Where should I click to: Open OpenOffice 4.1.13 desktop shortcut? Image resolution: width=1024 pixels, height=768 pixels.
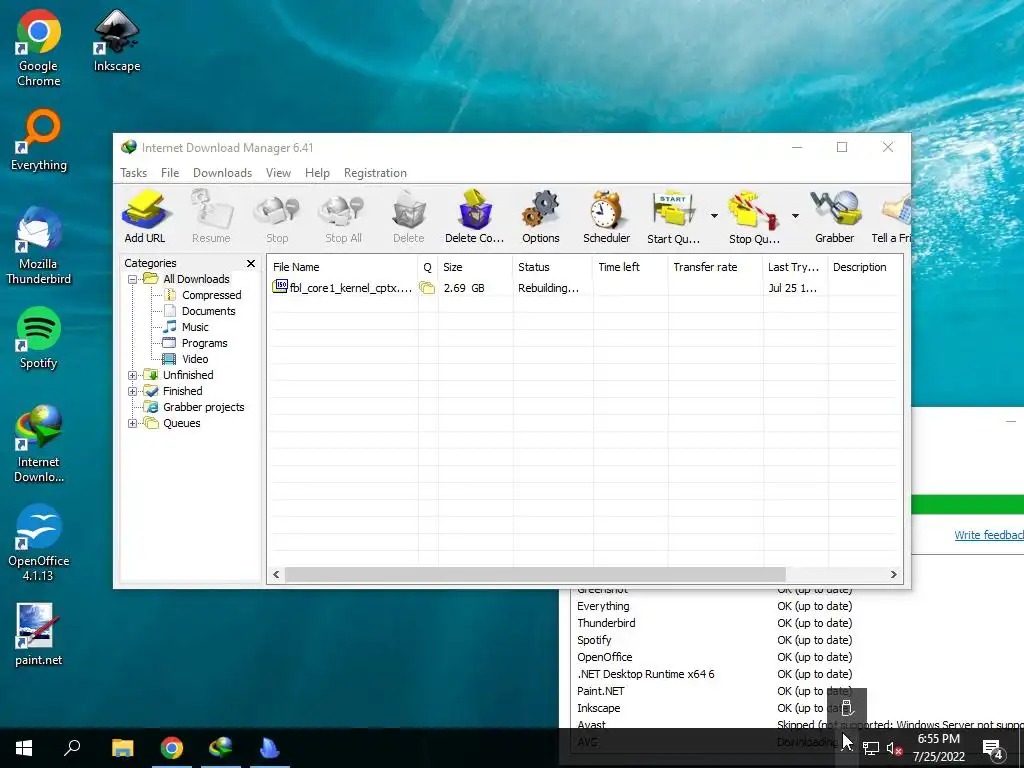click(x=39, y=543)
